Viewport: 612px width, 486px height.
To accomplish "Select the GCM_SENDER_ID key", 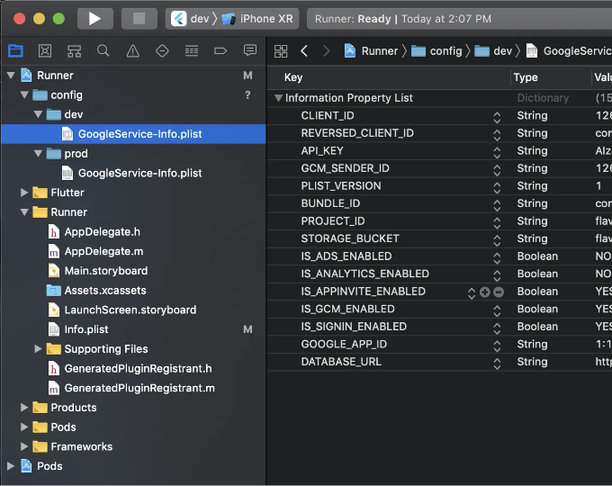I will point(345,168).
